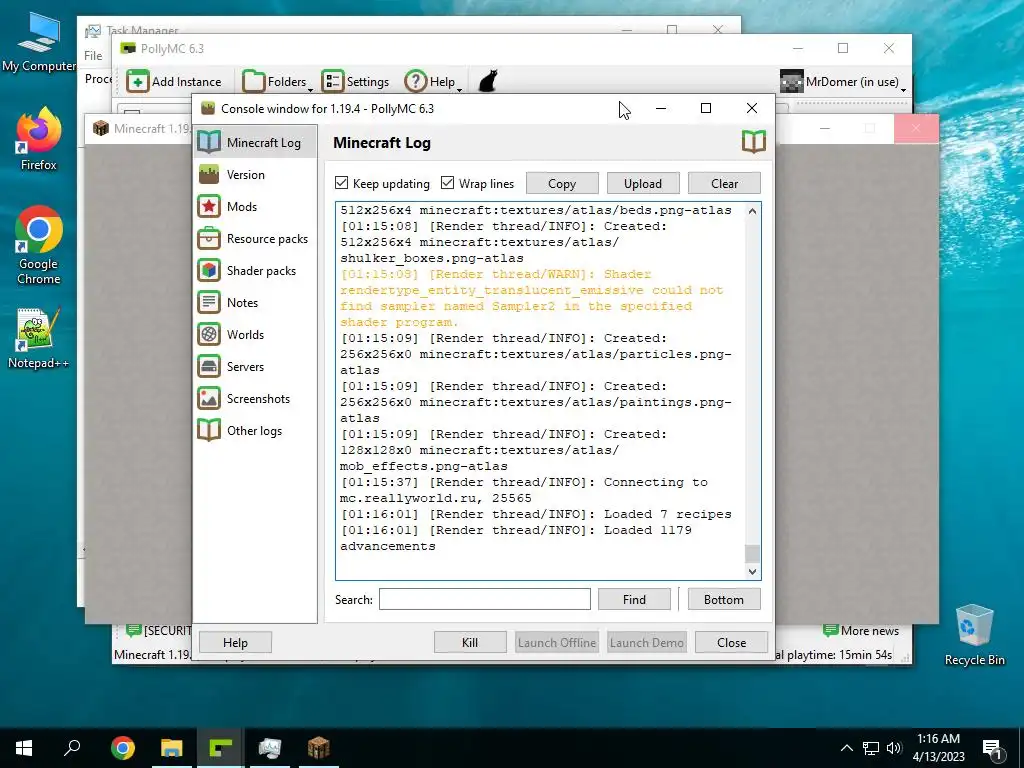Viewport: 1024px width, 768px height.
Task: Open the Minecraft Log page in sidebar
Action: [255, 142]
